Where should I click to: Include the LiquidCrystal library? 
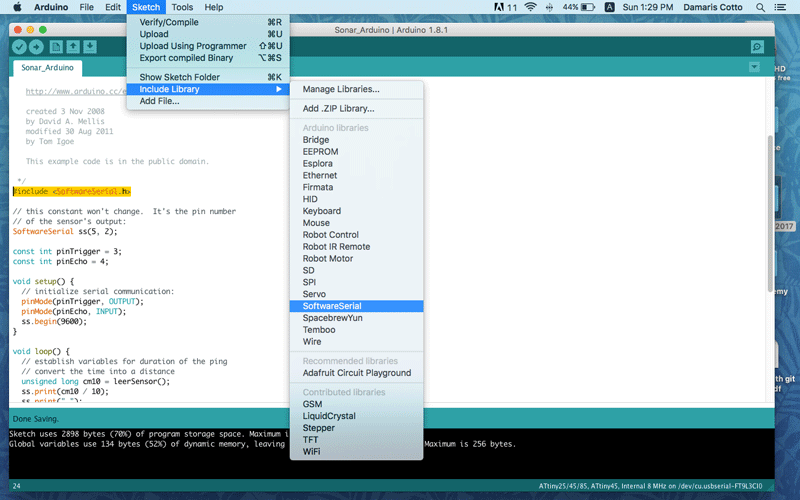[x=356, y=416]
